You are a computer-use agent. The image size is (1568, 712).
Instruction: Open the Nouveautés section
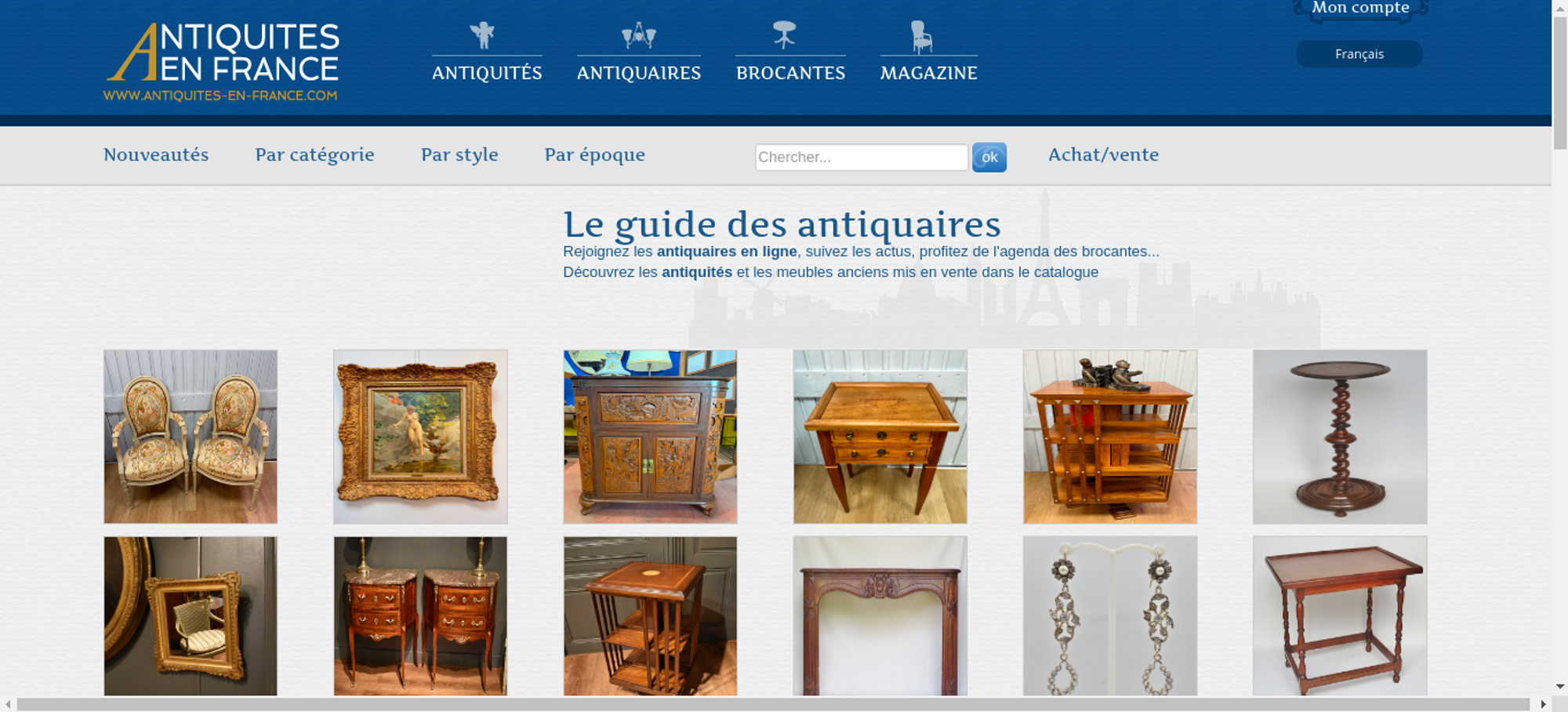point(156,154)
